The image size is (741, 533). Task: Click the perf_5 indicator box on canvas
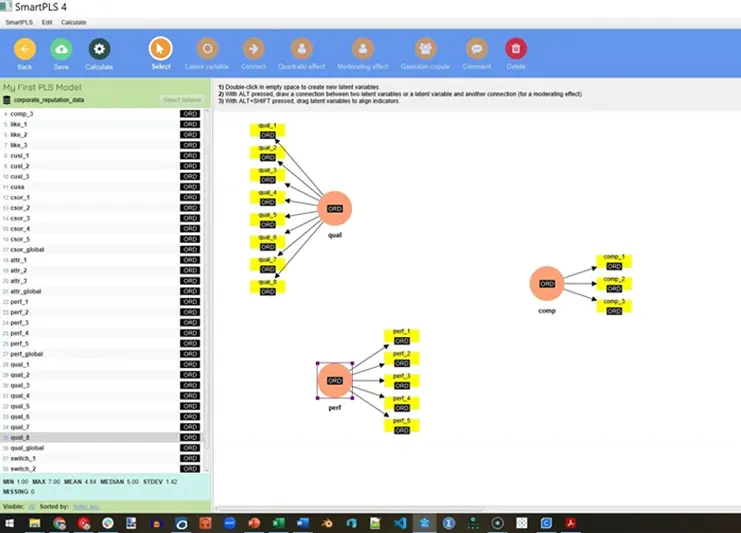coord(402,426)
